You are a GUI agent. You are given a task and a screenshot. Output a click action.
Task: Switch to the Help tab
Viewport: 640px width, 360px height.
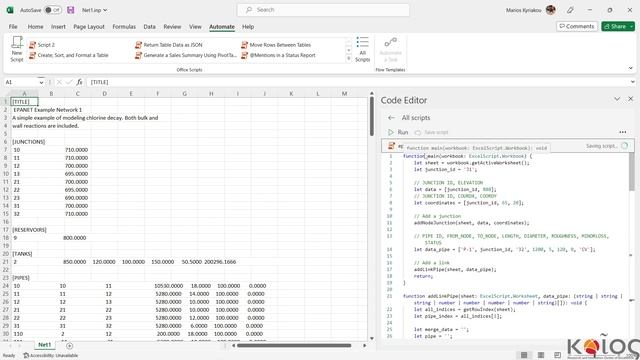(x=248, y=27)
